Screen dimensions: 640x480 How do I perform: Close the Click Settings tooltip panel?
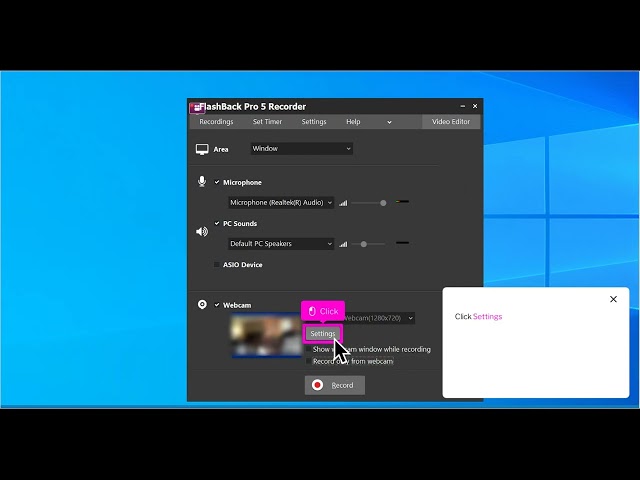pyautogui.click(x=613, y=299)
